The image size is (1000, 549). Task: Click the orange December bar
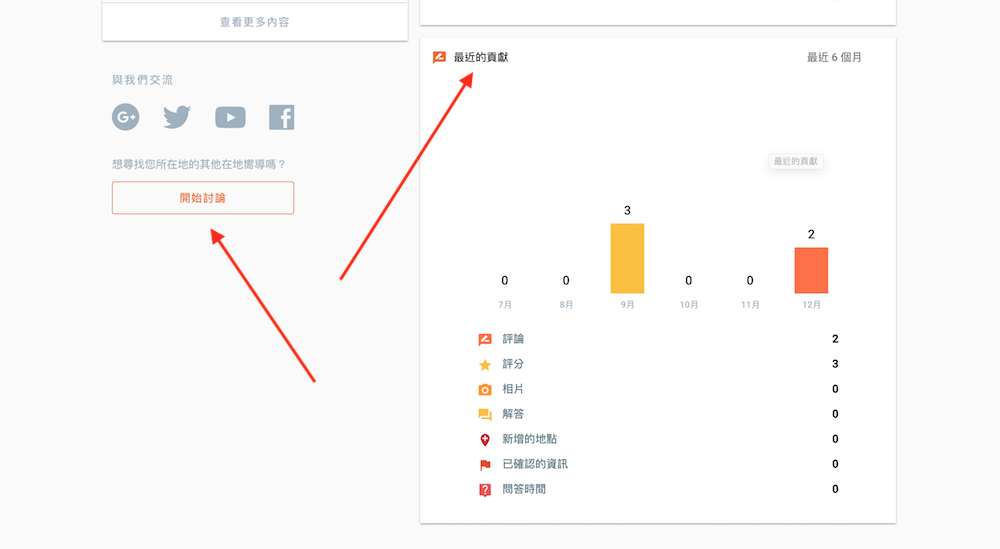[811, 270]
